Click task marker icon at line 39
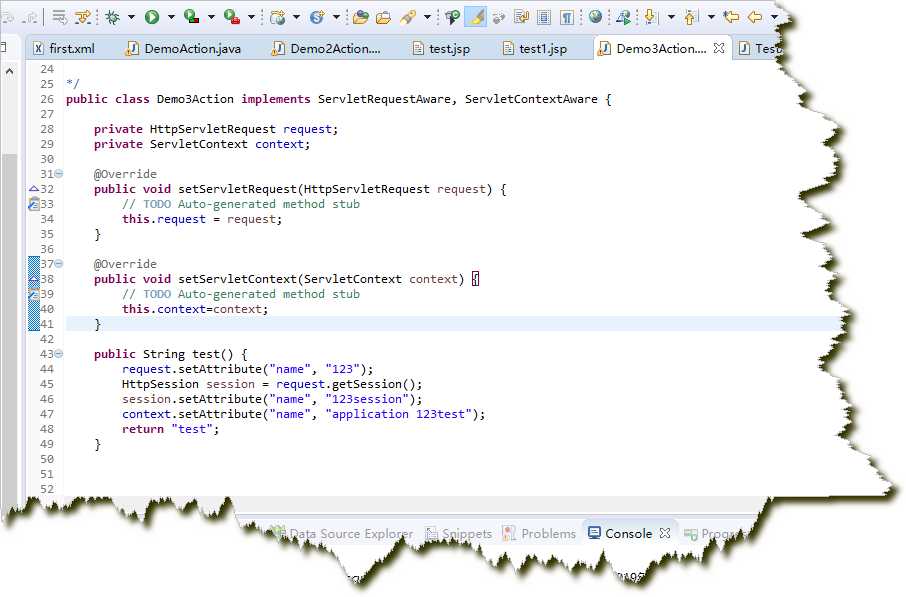This screenshot has height=597, width=906. [x=34, y=294]
